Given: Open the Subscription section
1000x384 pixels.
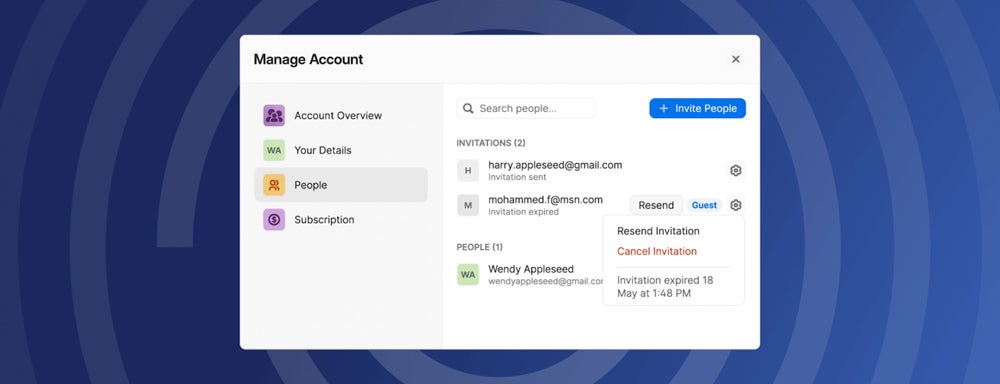Looking at the screenshot, I should click(x=341, y=219).
